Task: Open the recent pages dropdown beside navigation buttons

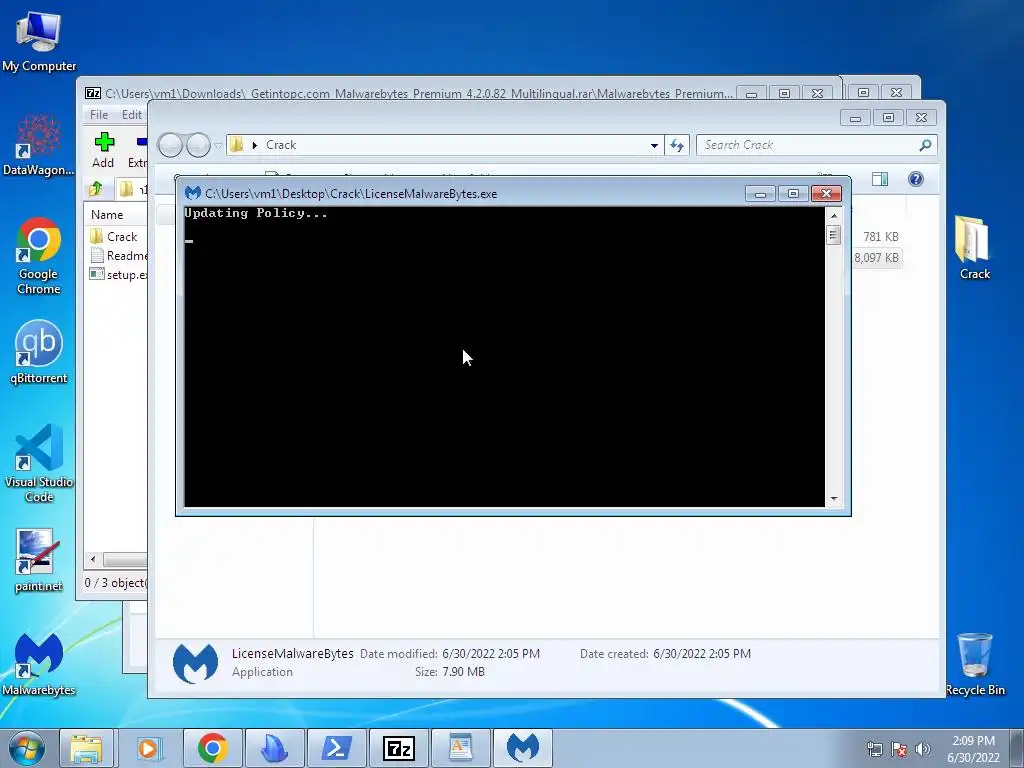Action: point(218,145)
